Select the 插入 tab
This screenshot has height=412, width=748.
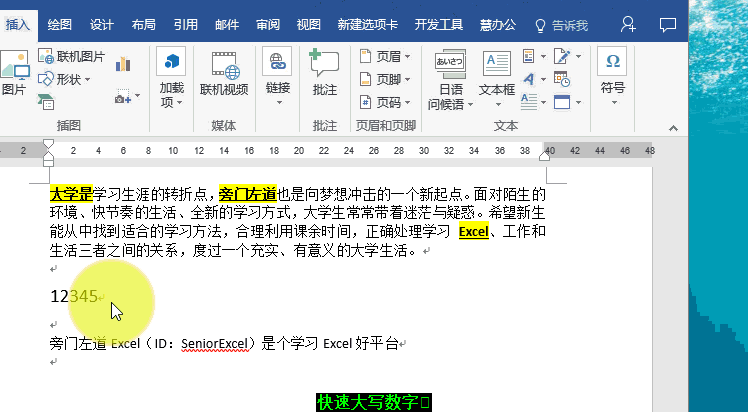pyautogui.click(x=18, y=25)
